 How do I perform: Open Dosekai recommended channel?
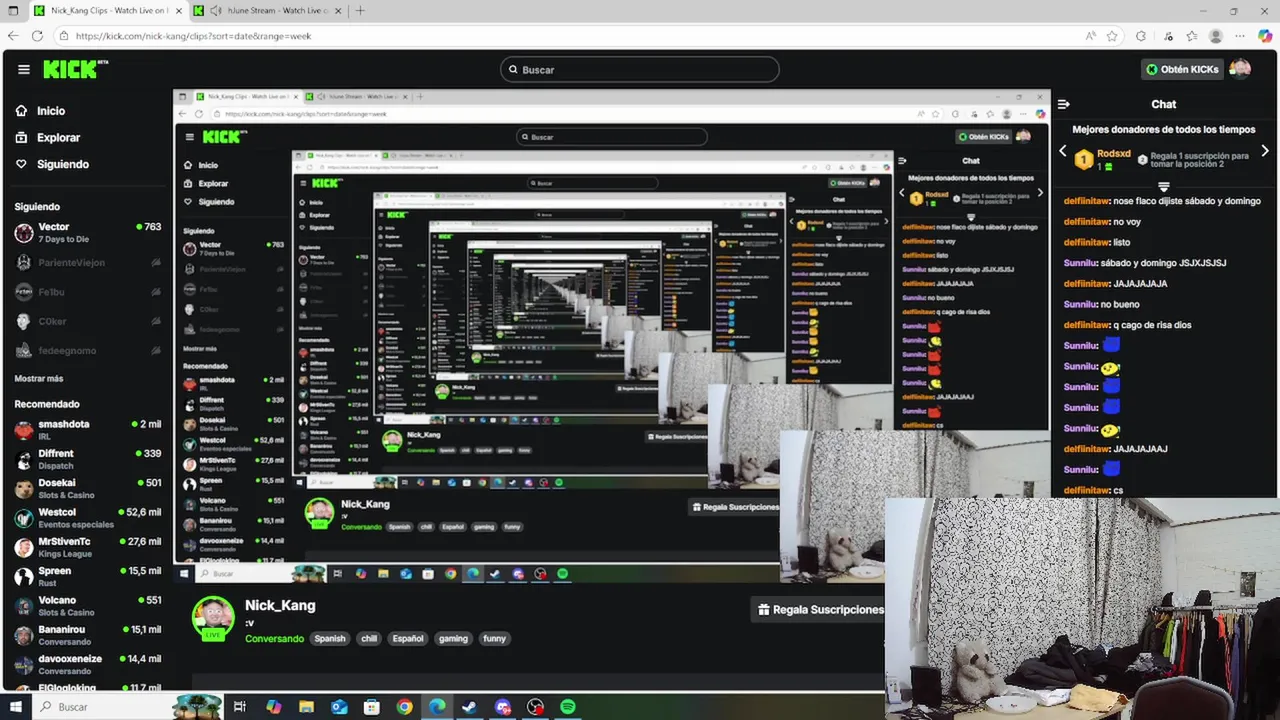87,489
